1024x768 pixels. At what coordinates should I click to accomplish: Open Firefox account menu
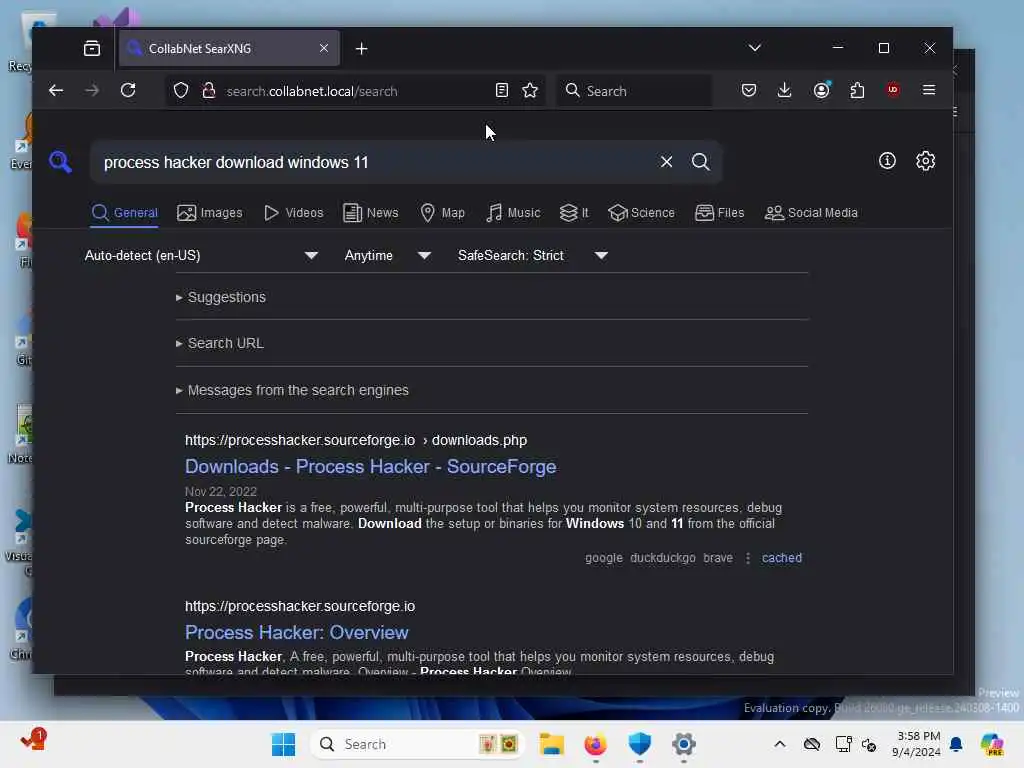[x=822, y=90]
